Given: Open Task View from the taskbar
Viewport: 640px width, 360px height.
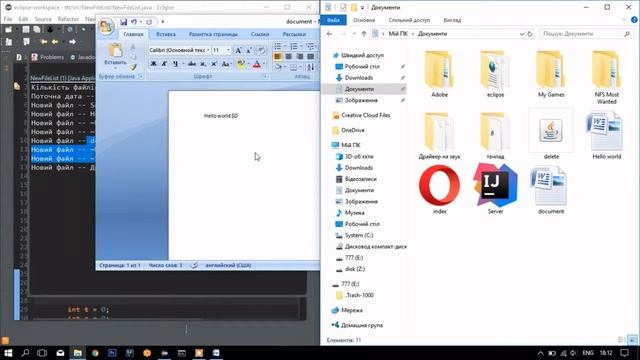Looking at the screenshot, I should pos(42,353).
